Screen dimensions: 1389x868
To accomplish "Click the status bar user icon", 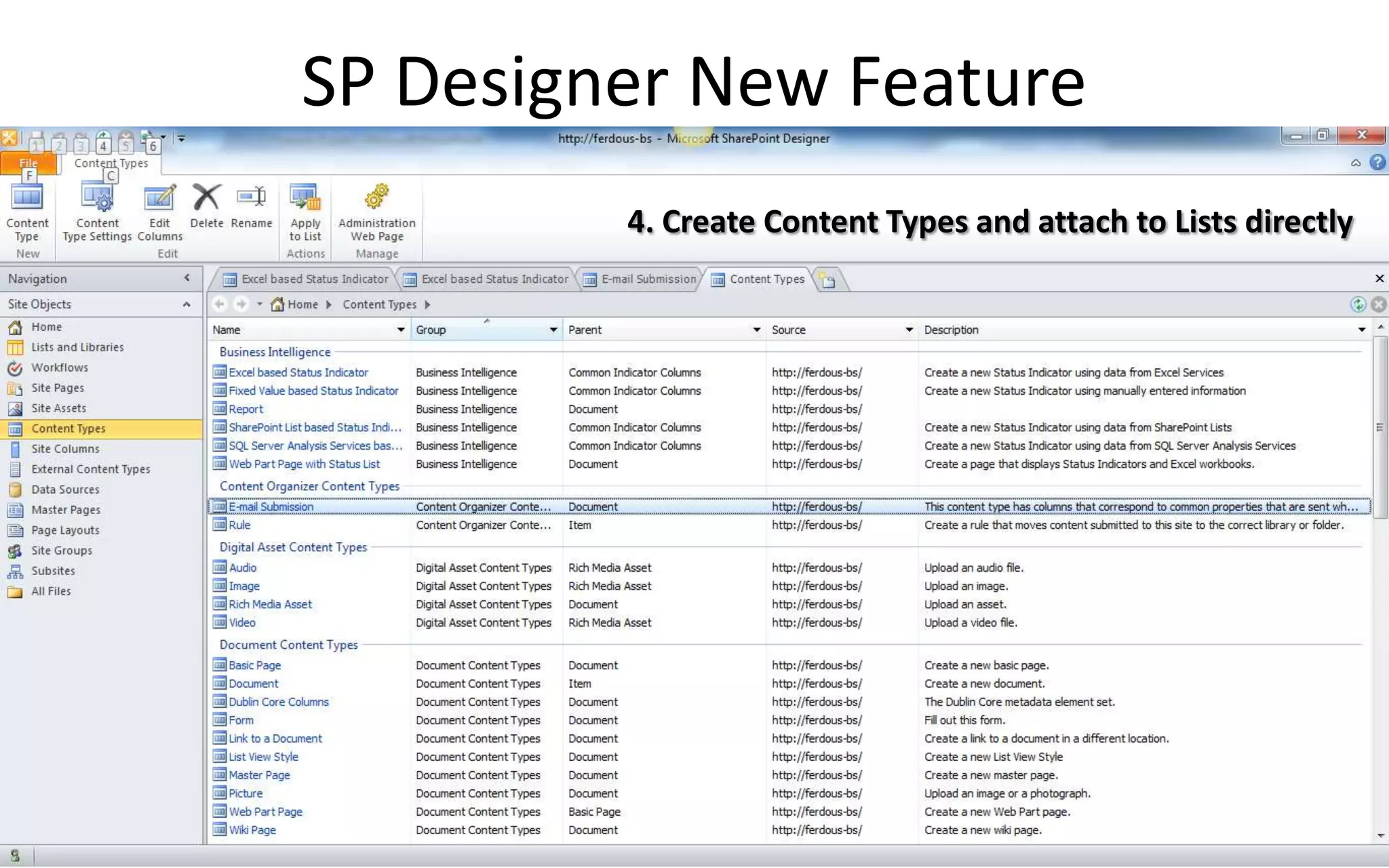I will coord(15,856).
